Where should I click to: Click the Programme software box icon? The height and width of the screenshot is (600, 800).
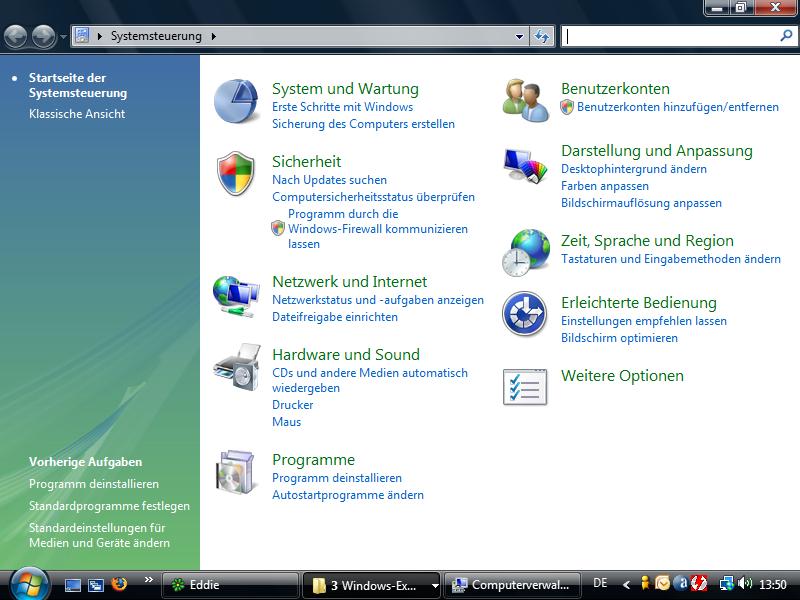[236, 473]
